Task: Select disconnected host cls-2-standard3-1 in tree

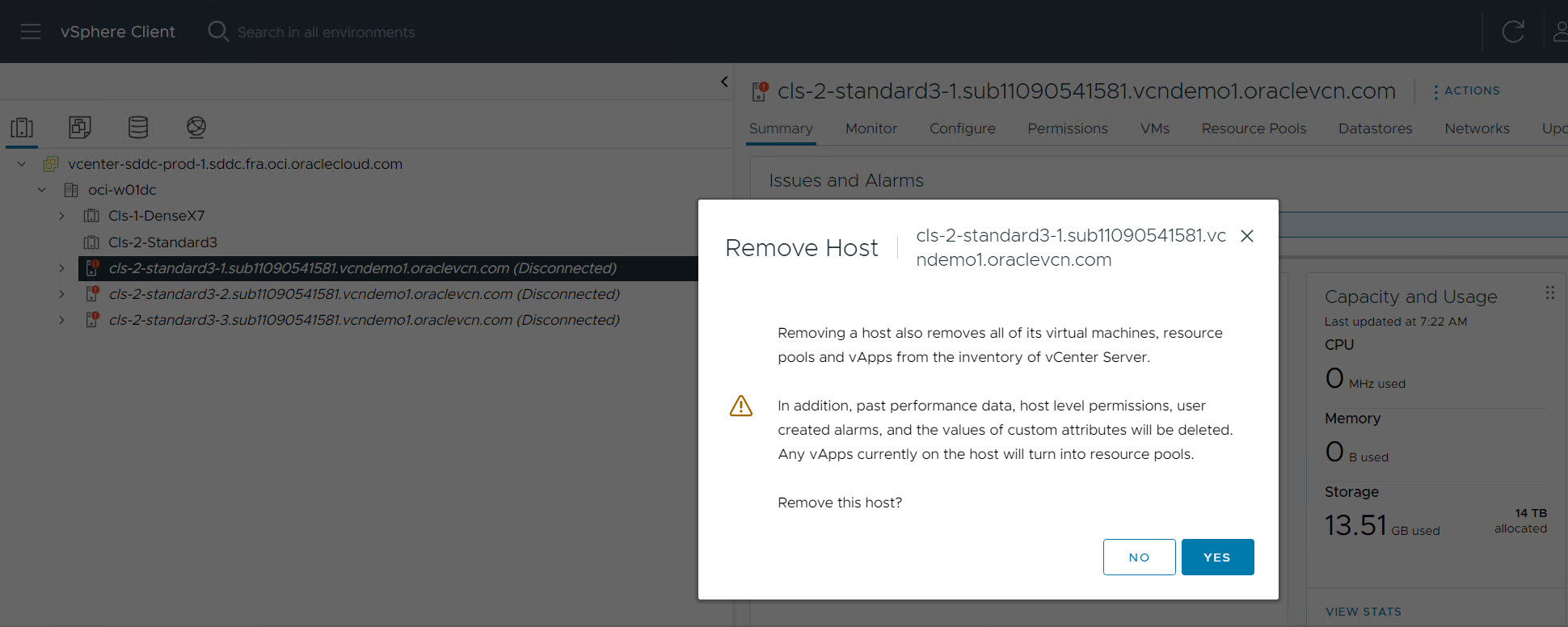Action: 363,268
